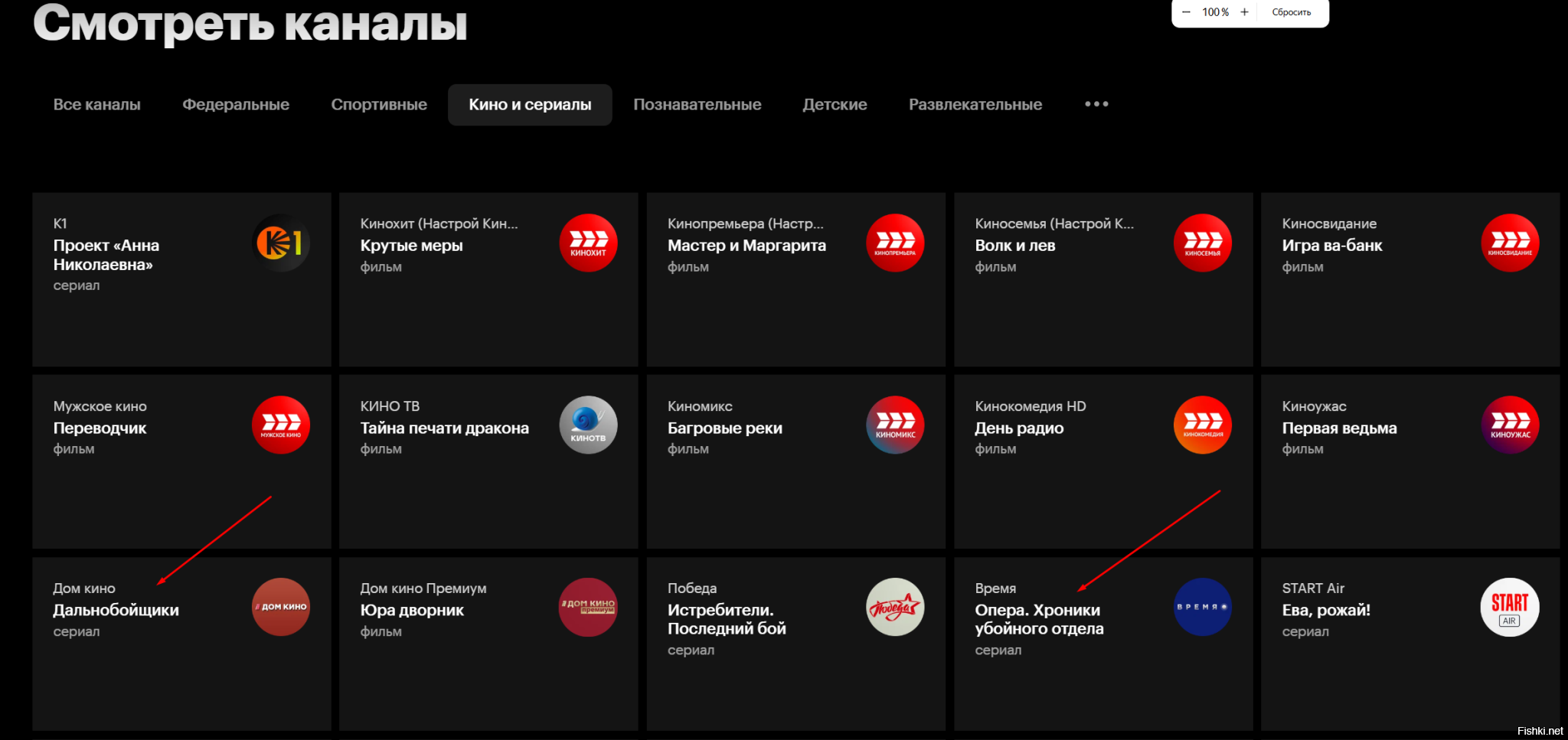Open the film Крутые меры
Screen dimensions: 1568x740
click(x=411, y=246)
